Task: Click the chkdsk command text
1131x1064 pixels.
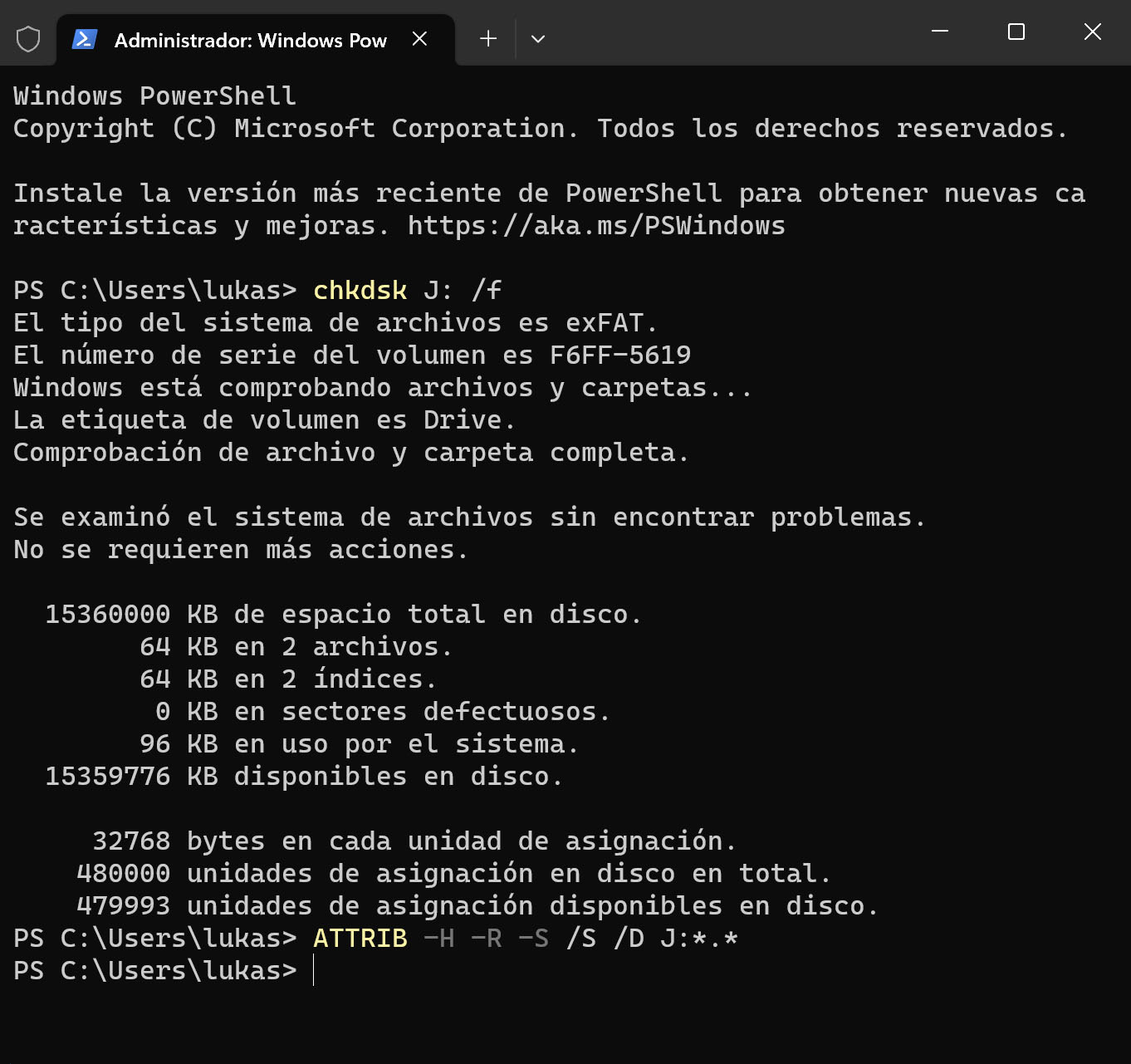Action: coord(360,291)
